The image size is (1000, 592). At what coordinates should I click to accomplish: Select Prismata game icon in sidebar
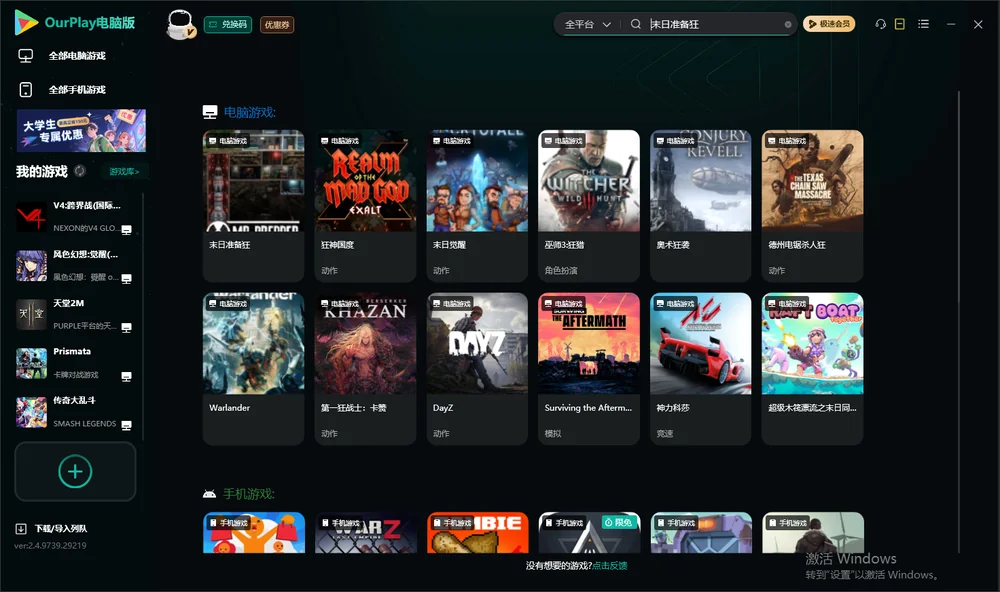(x=31, y=364)
